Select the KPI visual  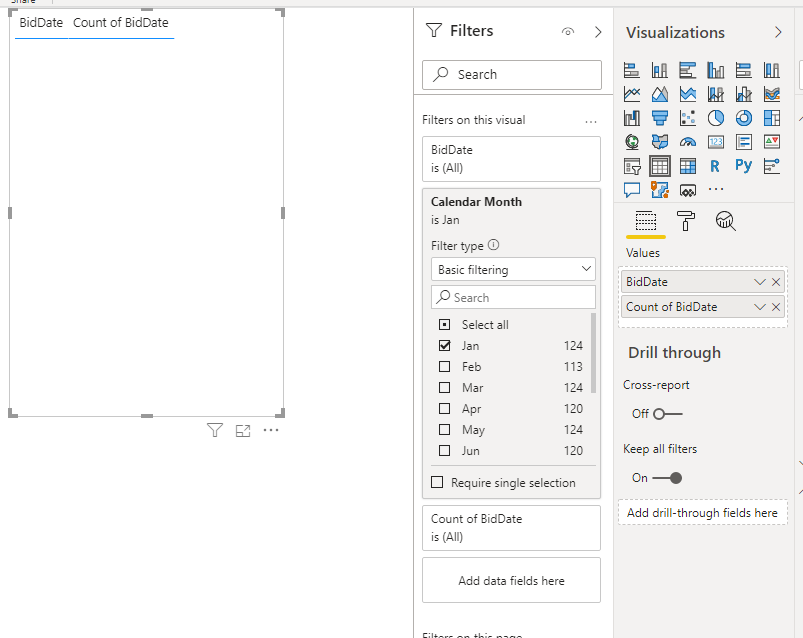pyautogui.click(x=772, y=142)
